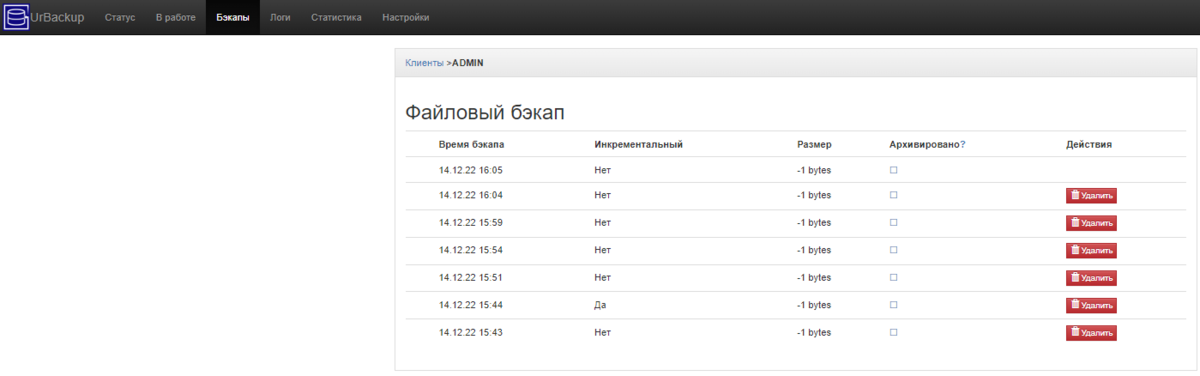Click the ADMIN breadcrumb text
Viewport: 1200px width, 376px height.
[468, 63]
